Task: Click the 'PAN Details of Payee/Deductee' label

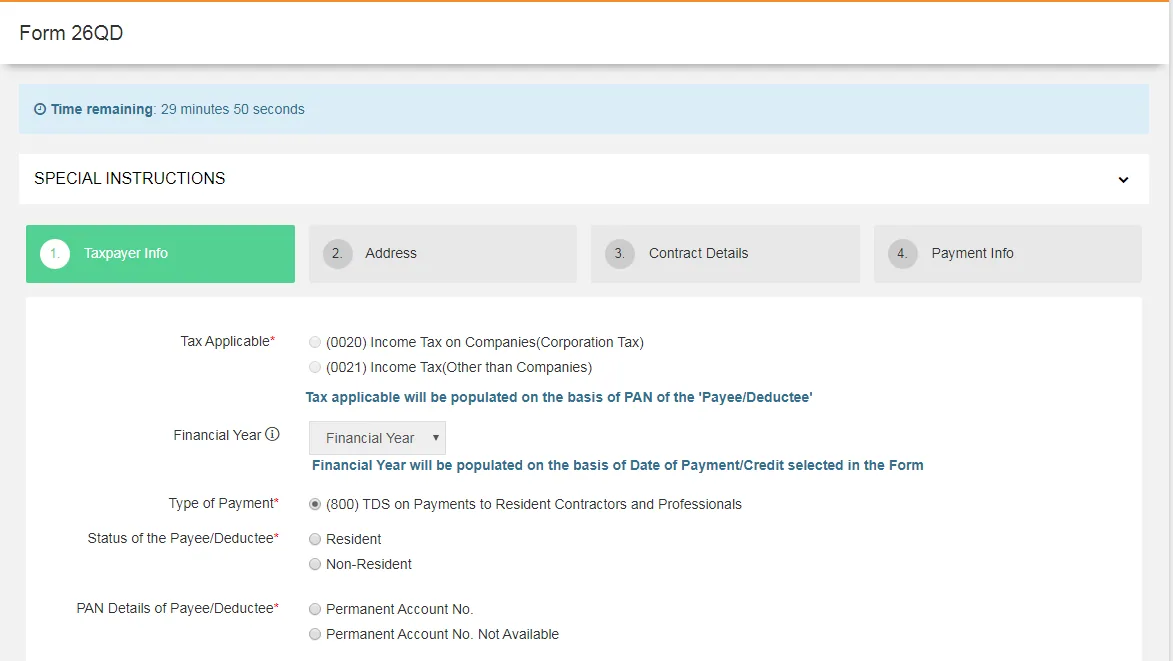Action: click(177, 609)
